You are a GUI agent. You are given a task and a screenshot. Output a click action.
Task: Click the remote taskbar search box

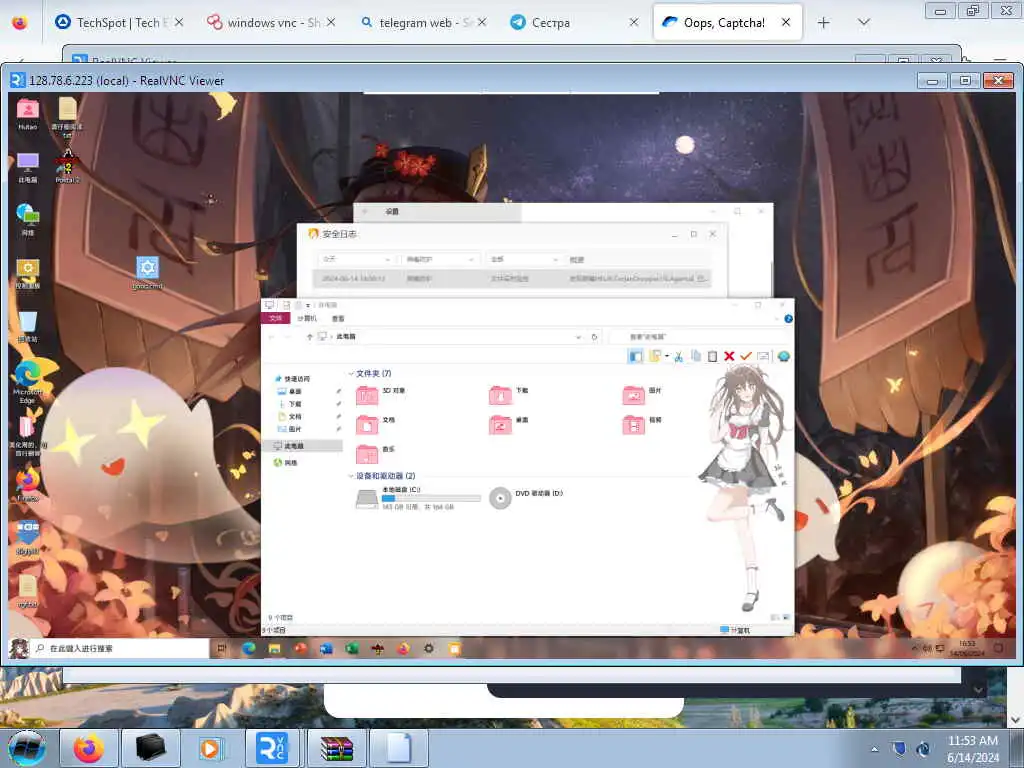point(121,648)
